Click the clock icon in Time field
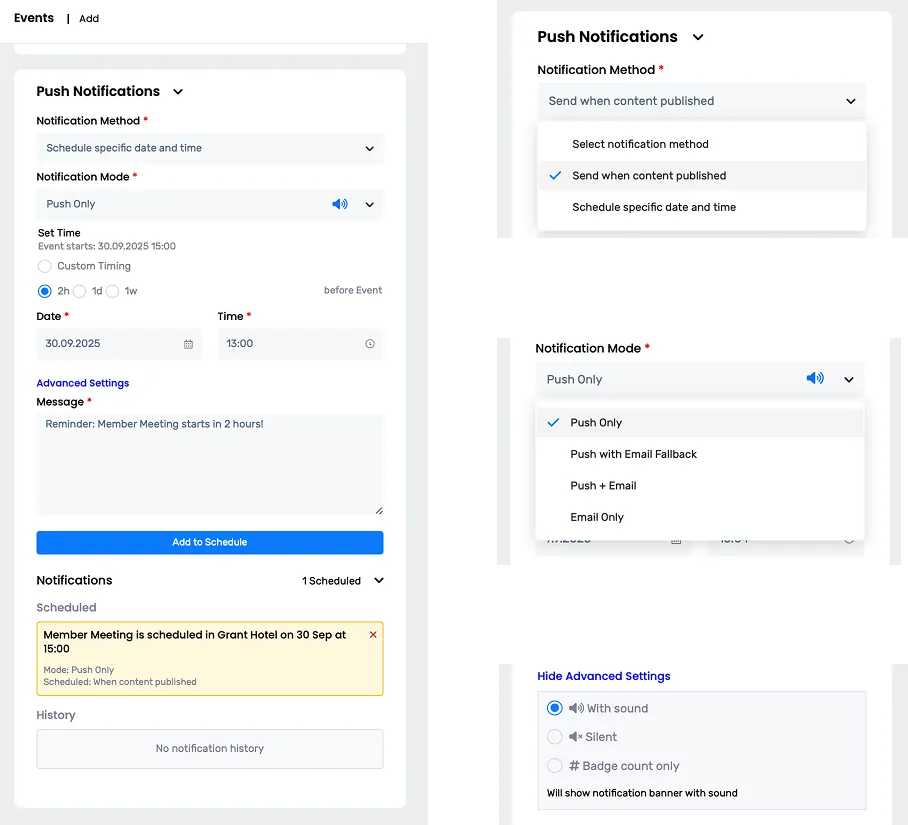The height and width of the screenshot is (825, 908). (x=369, y=344)
